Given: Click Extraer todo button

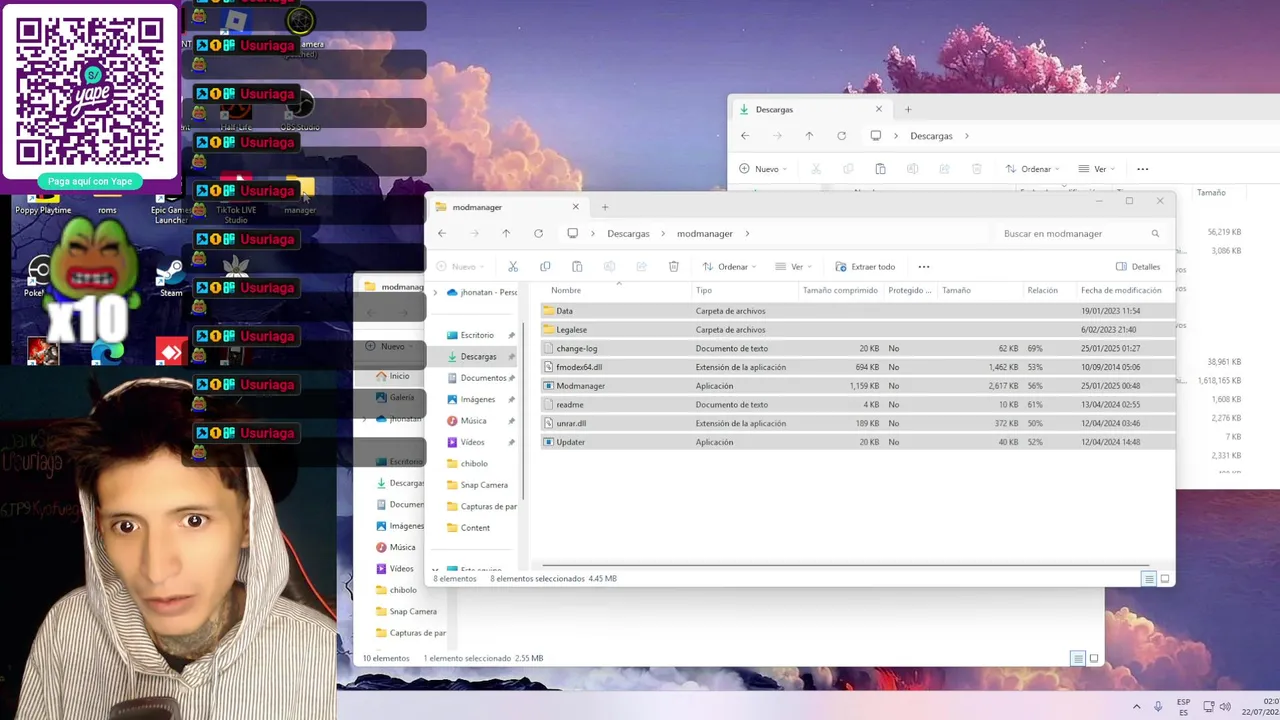Looking at the screenshot, I should (865, 267).
